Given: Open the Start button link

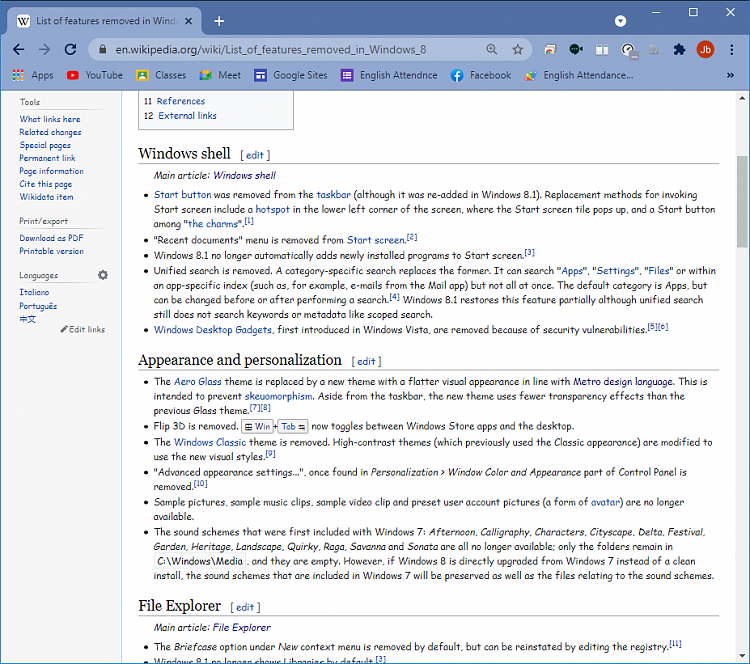Looking at the screenshot, I should 182,195.
